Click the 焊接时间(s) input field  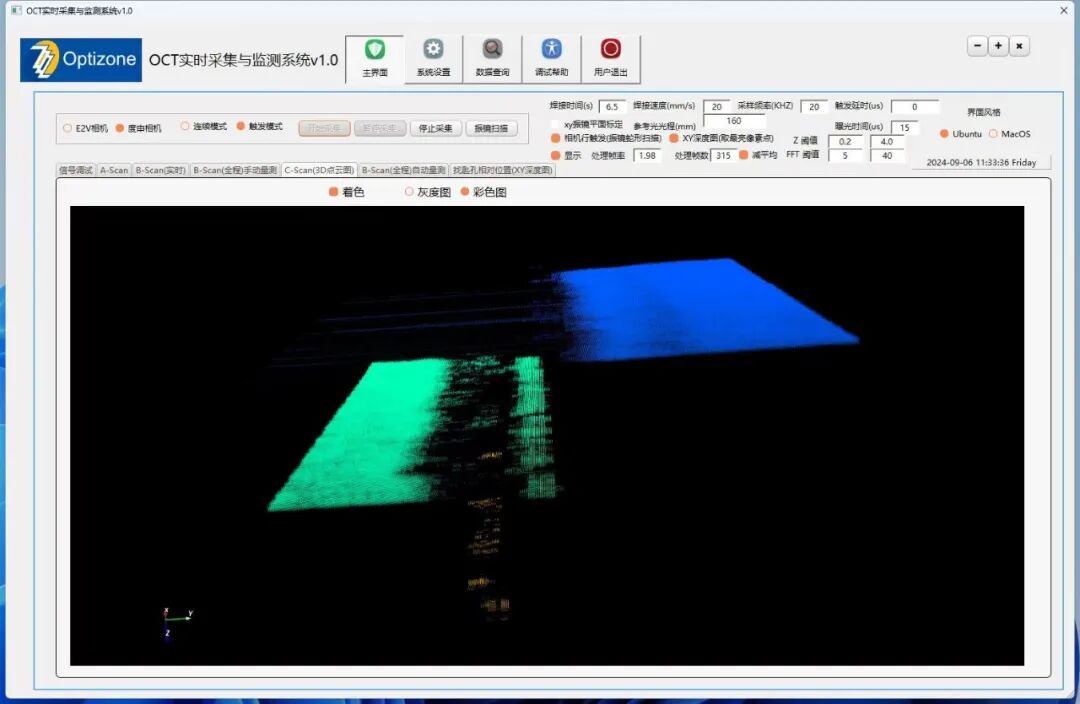click(612, 107)
